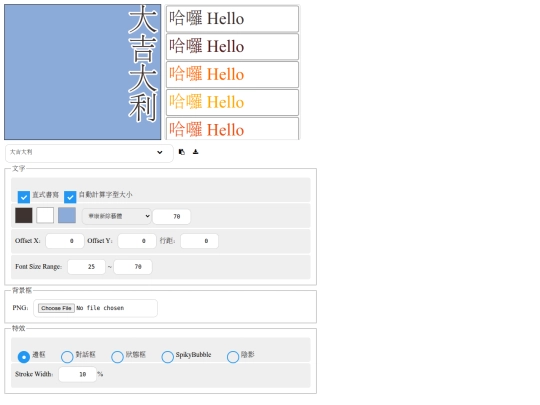The image size is (540, 405).
Task: Click the Choose File button for PNG
Action: pyautogui.click(x=56, y=308)
